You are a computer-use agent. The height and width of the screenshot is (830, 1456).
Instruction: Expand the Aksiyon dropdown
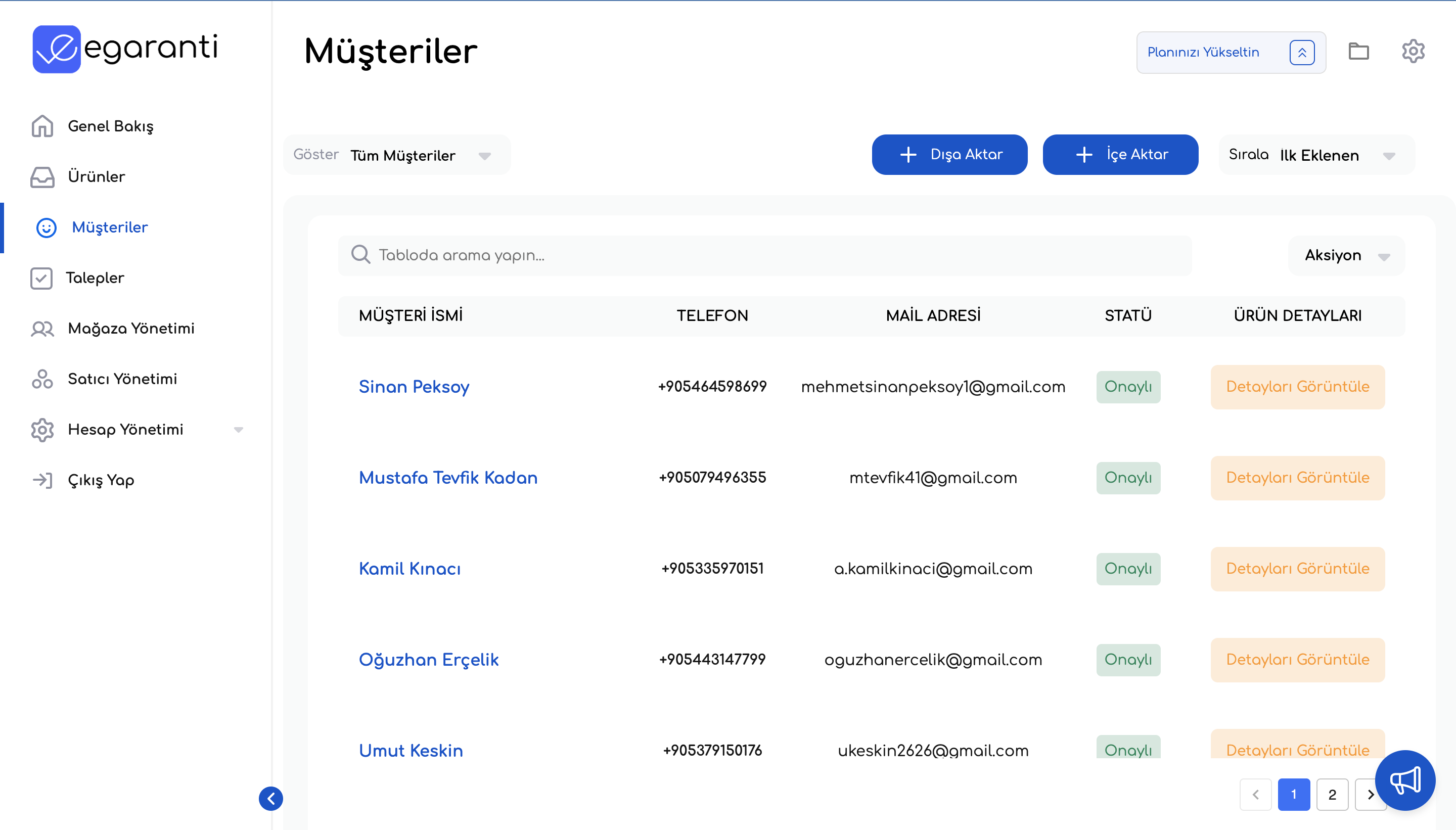point(1346,255)
